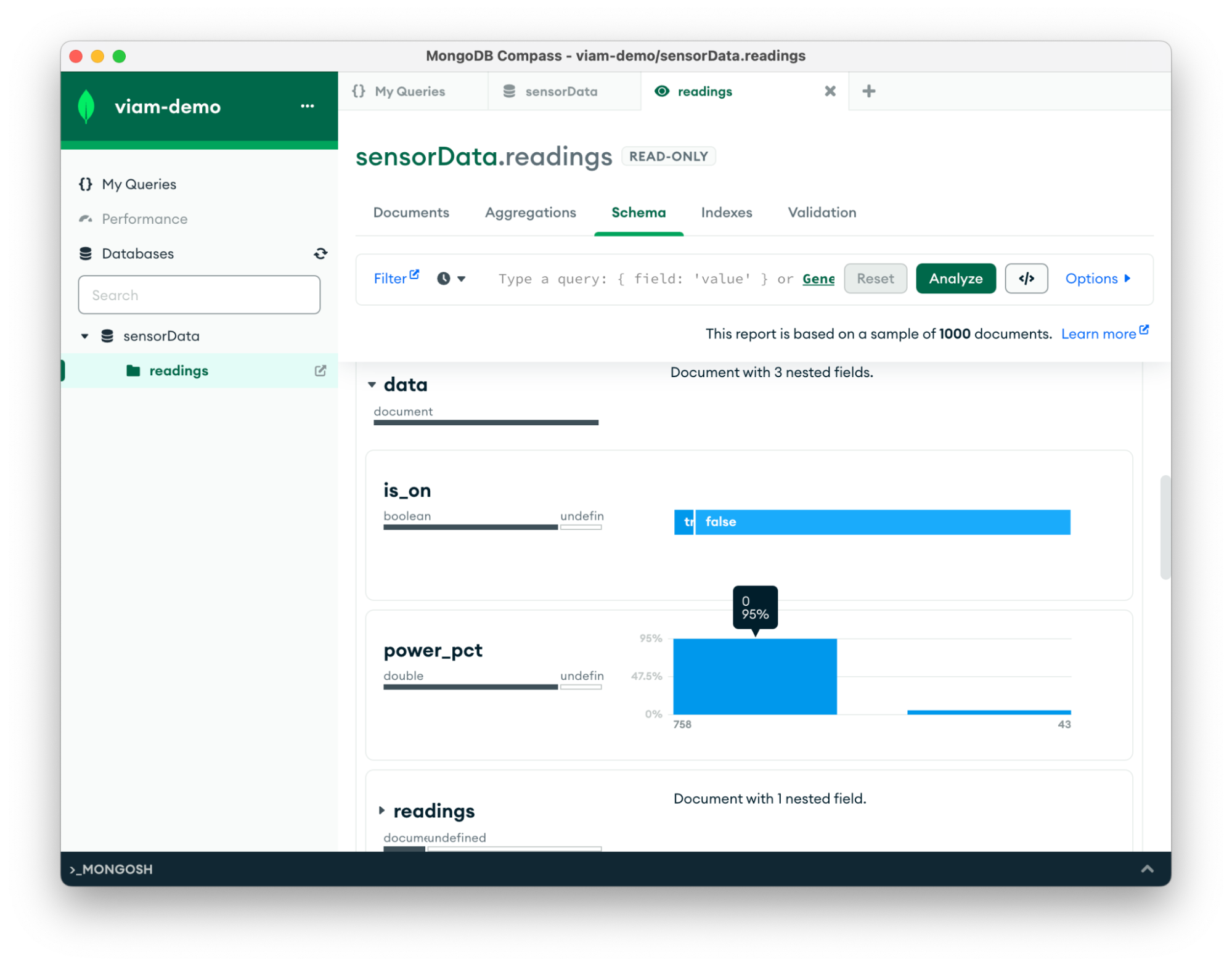Open a new tab with plus icon
The image size is (1232, 967).
pyautogui.click(x=868, y=91)
